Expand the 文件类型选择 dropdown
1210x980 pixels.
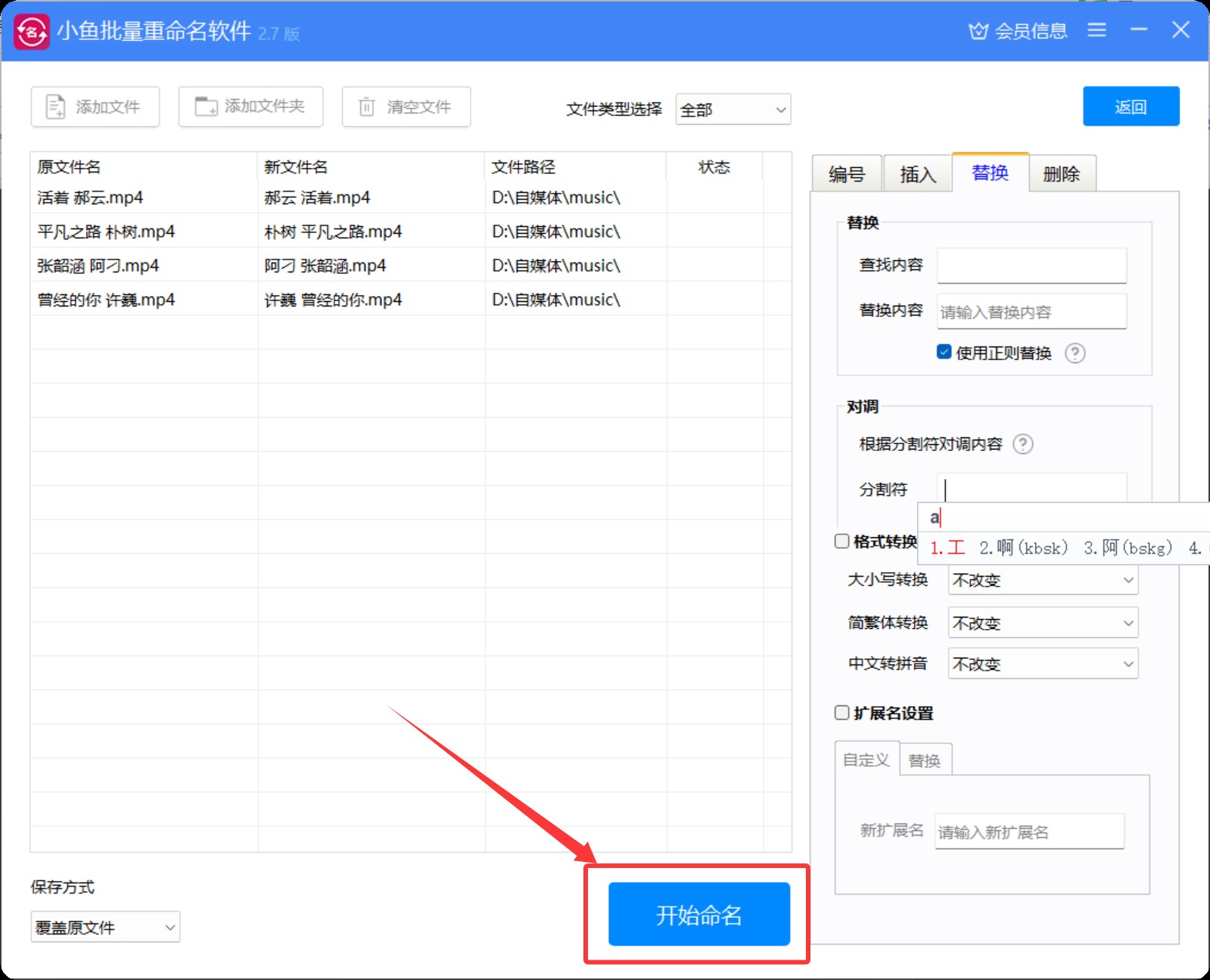point(733,110)
